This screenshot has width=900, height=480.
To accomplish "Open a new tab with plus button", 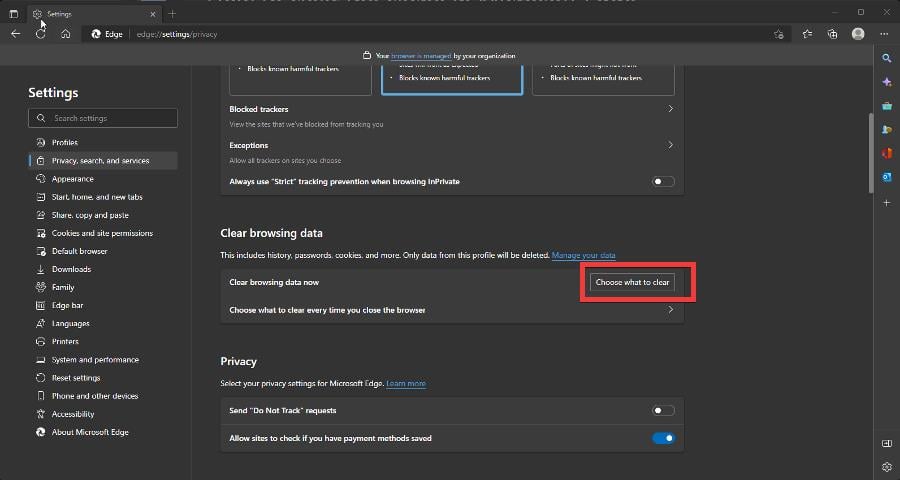I will tap(172, 14).
